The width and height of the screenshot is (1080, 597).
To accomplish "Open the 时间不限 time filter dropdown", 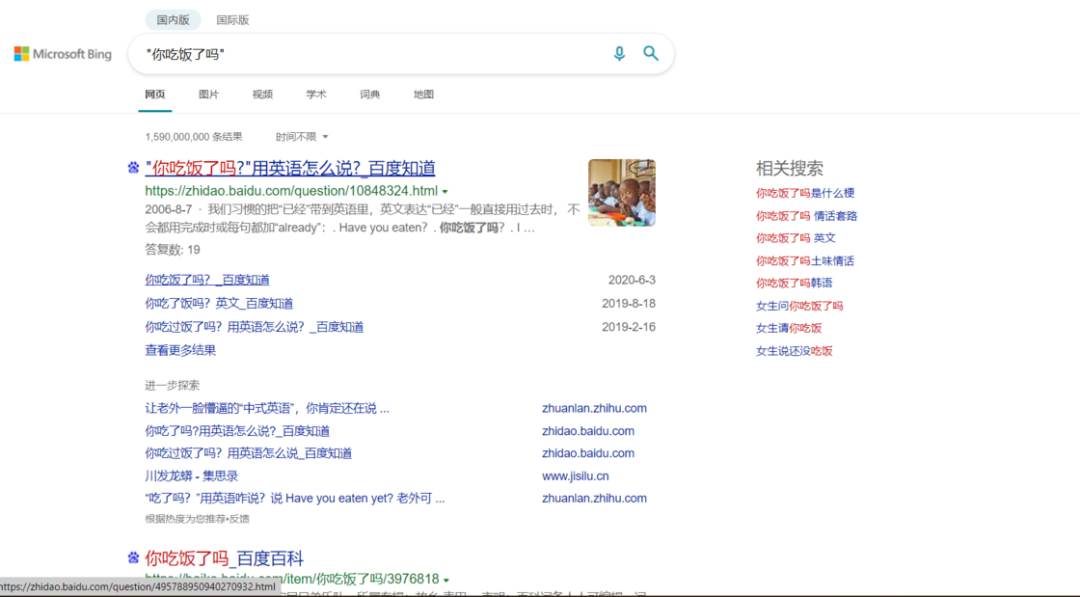I will point(302,137).
